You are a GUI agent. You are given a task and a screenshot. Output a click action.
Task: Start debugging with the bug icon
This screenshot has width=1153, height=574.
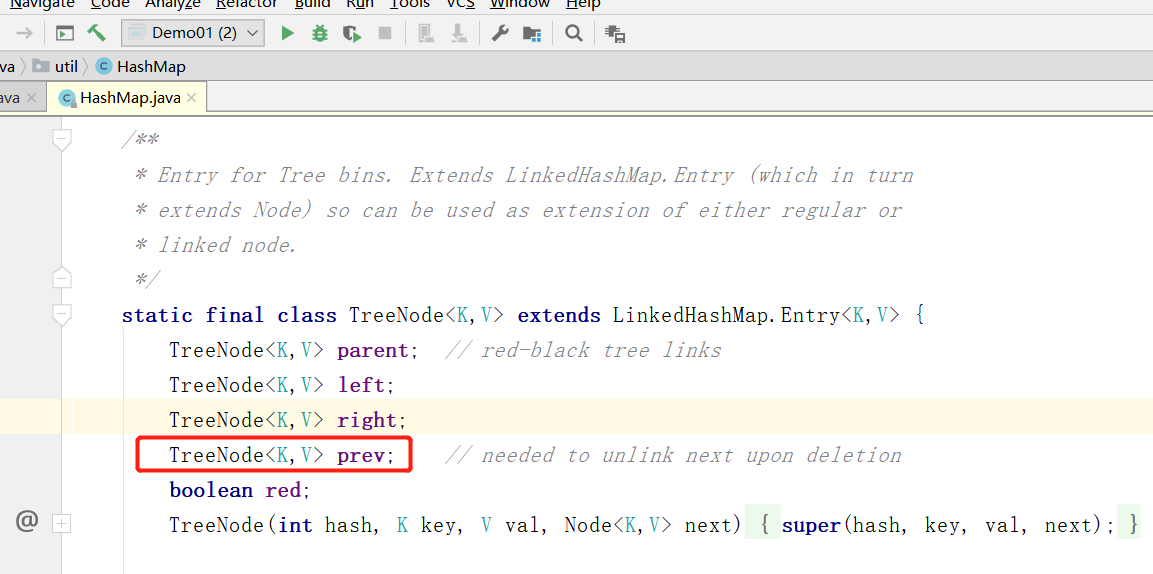pyautogui.click(x=320, y=33)
